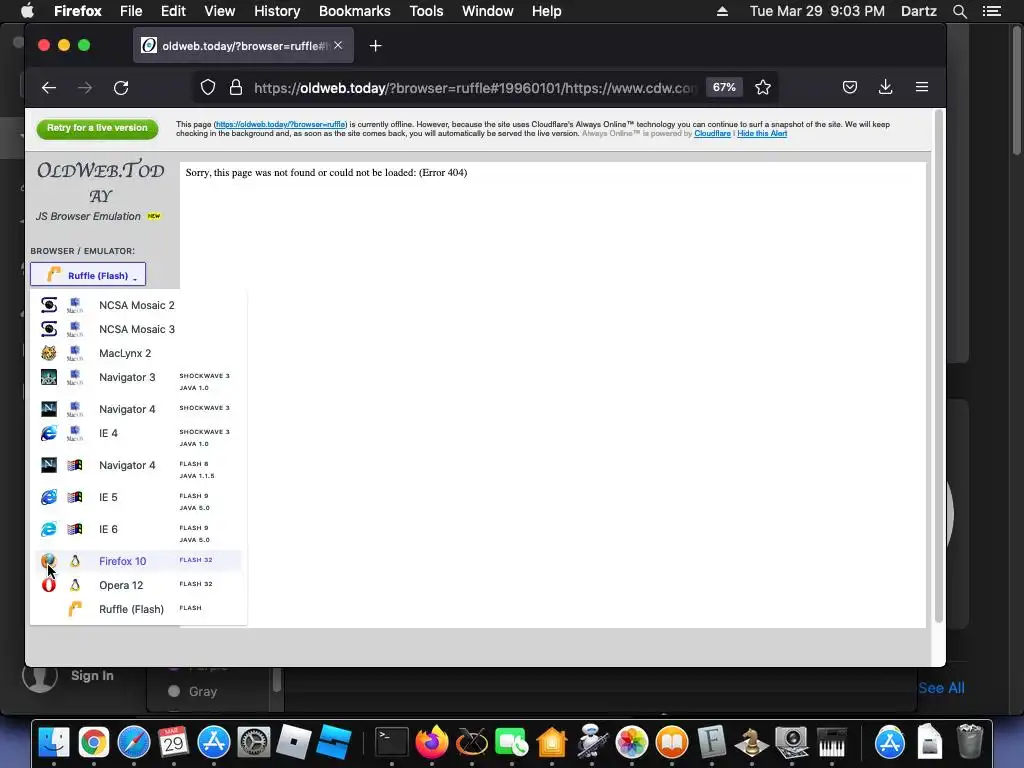Viewport: 1024px width, 768px height.
Task: Open Automator from the Dock
Action: pos(592,742)
